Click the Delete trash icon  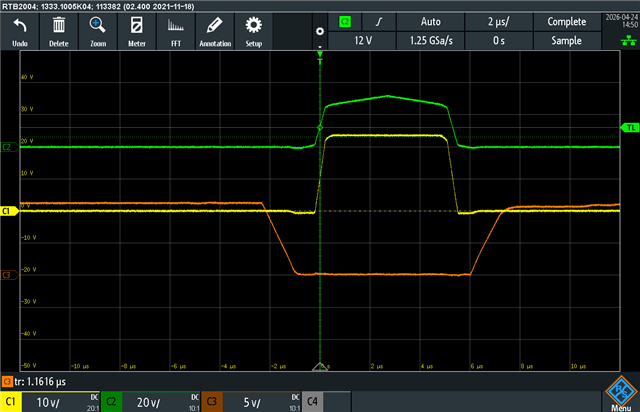click(59, 32)
